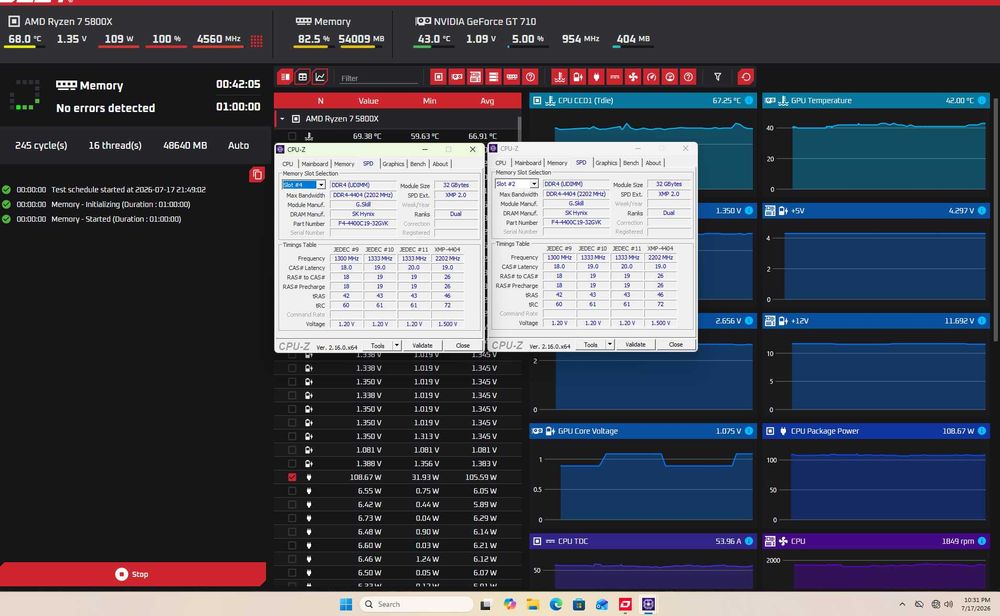This screenshot has width=1000, height=616.
Task: Stop the running memory test
Action: 133,574
